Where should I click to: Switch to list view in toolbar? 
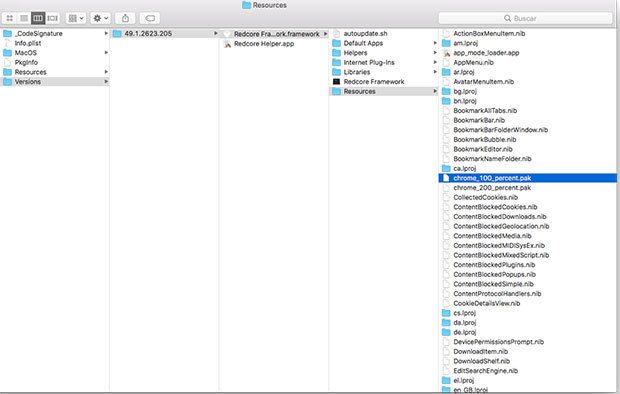[24, 18]
